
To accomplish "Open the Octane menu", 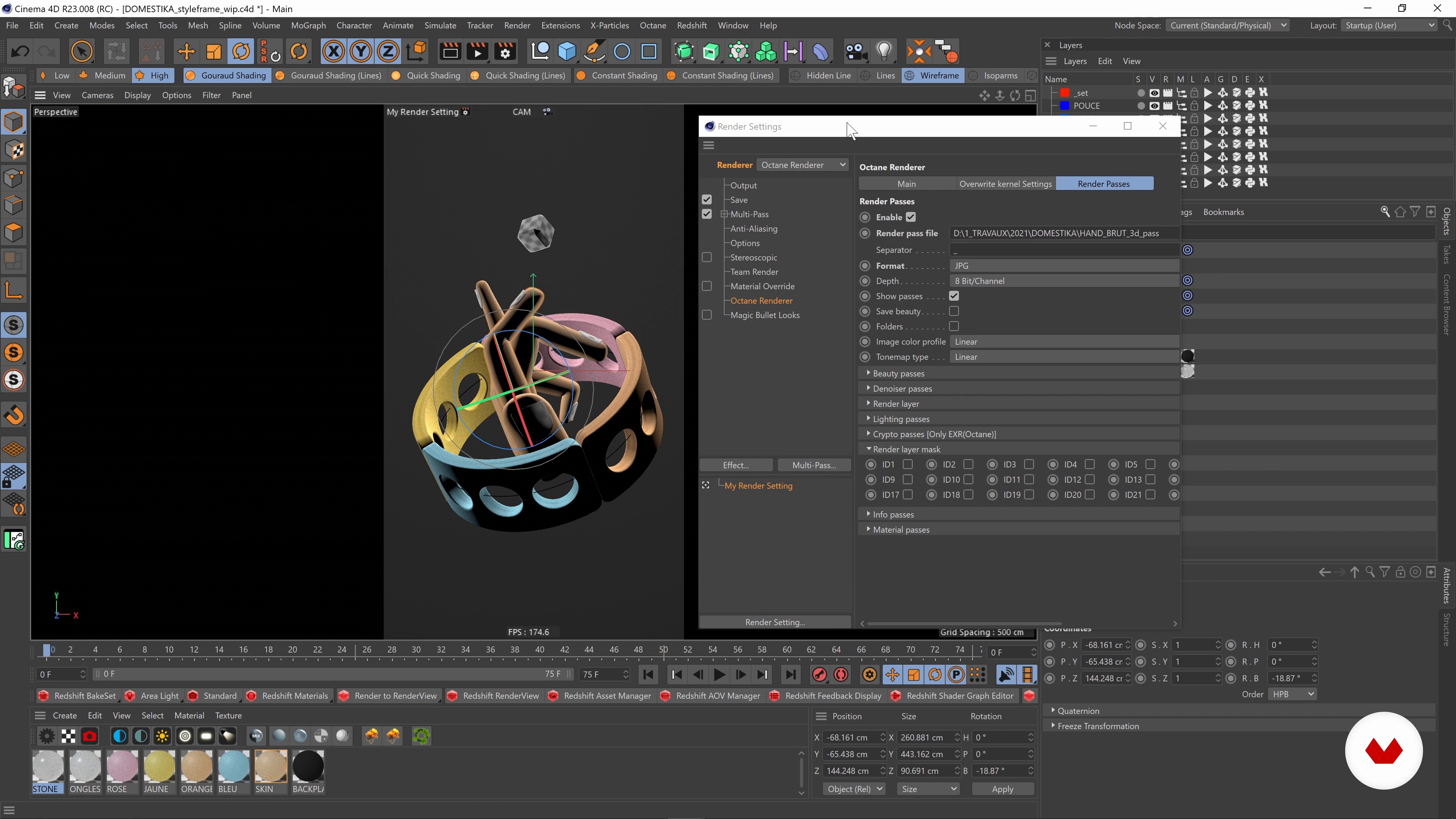I will [653, 25].
